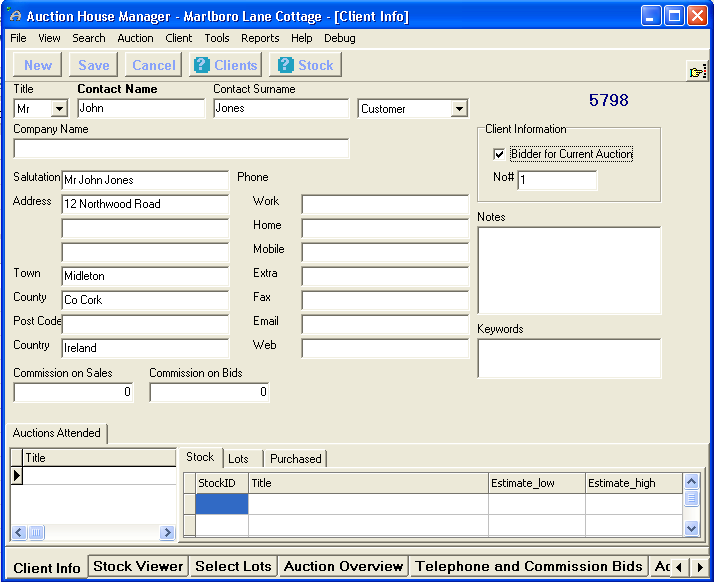Click the Estimate_low column header
Image resolution: width=714 pixels, height=582 pixels.
(x=536, y=483)
